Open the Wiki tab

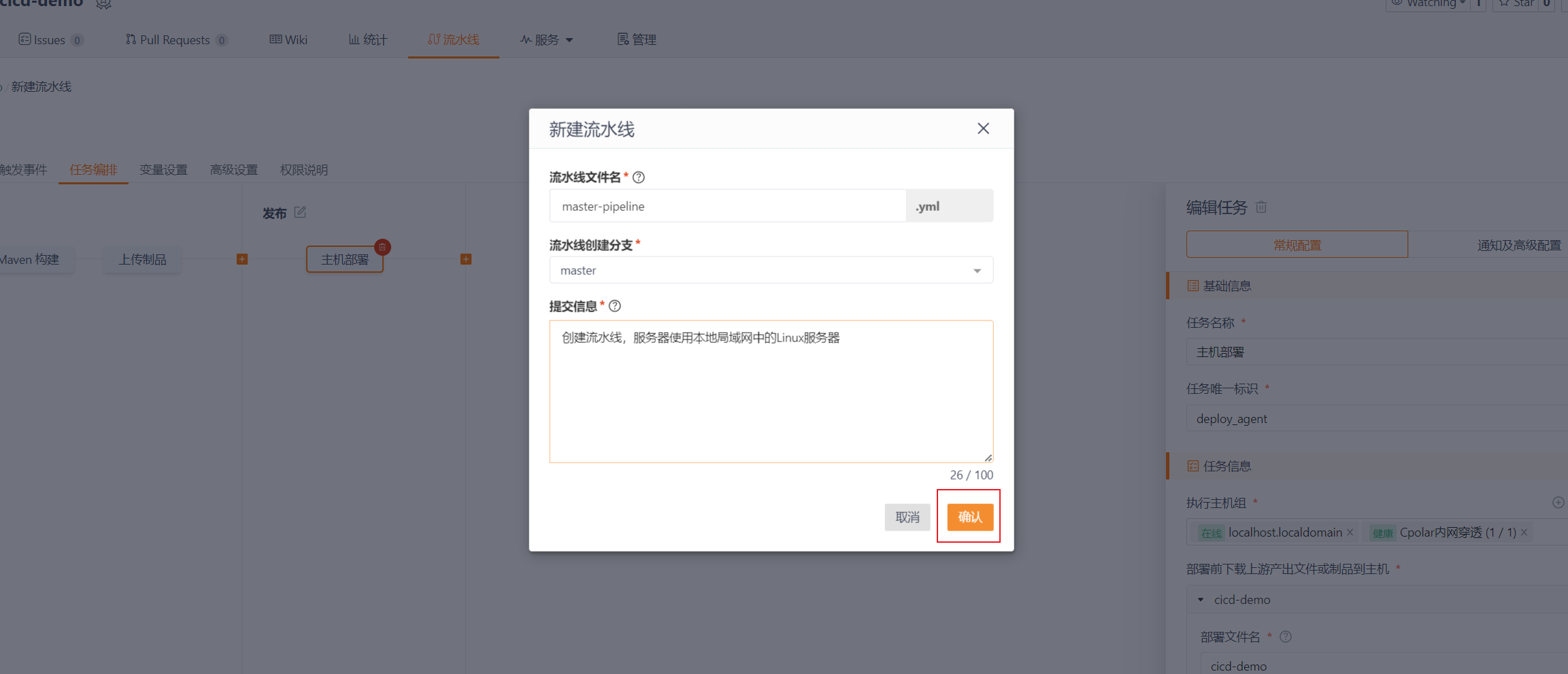(x=288, y=39)
